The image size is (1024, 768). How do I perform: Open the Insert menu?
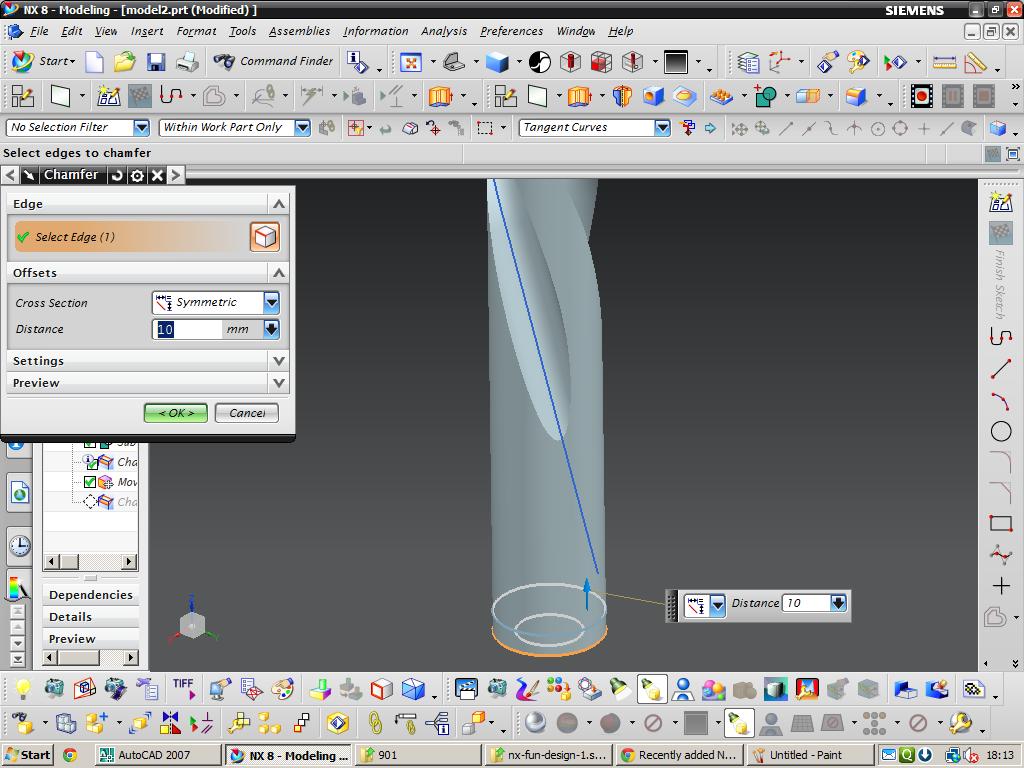pyautogui.click(x=147, y=31)
